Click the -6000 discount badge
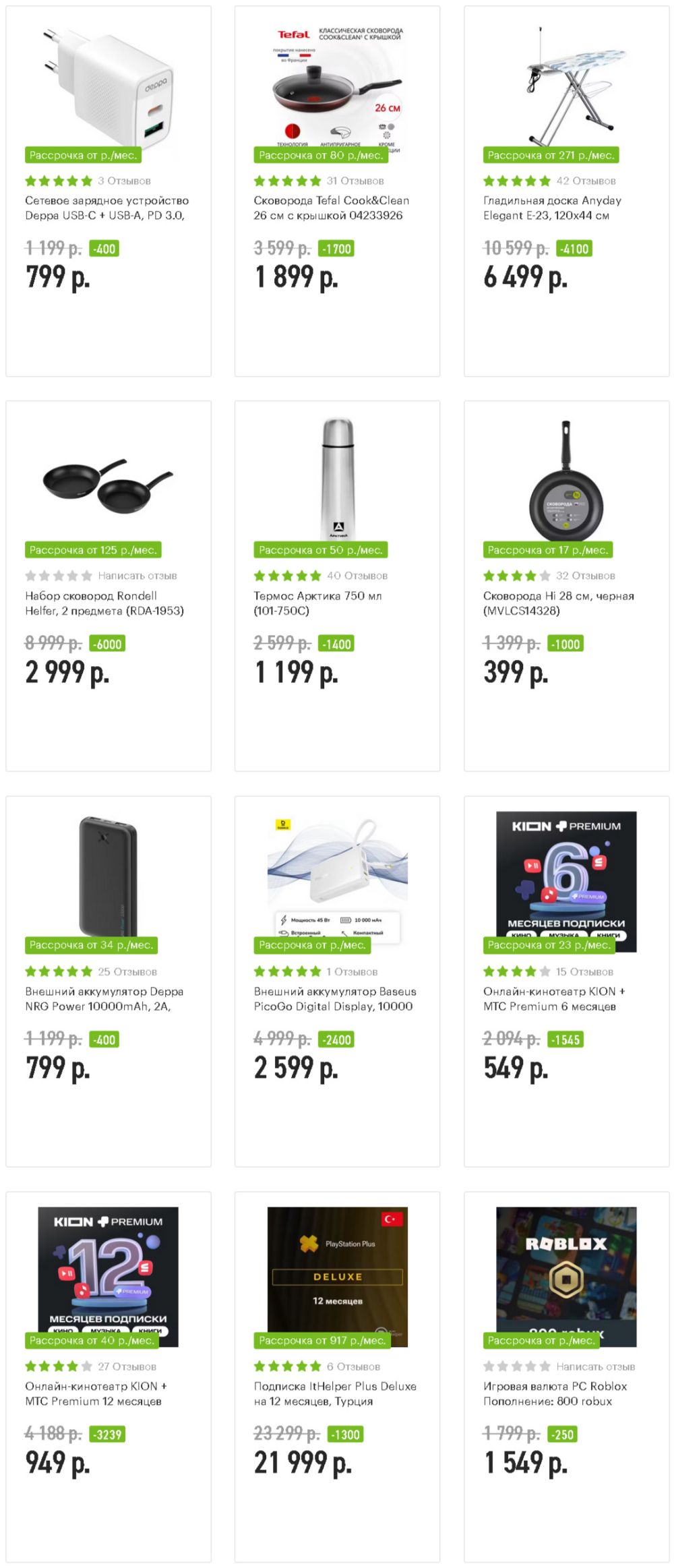 pyautogui.click(x=108, y=644)
